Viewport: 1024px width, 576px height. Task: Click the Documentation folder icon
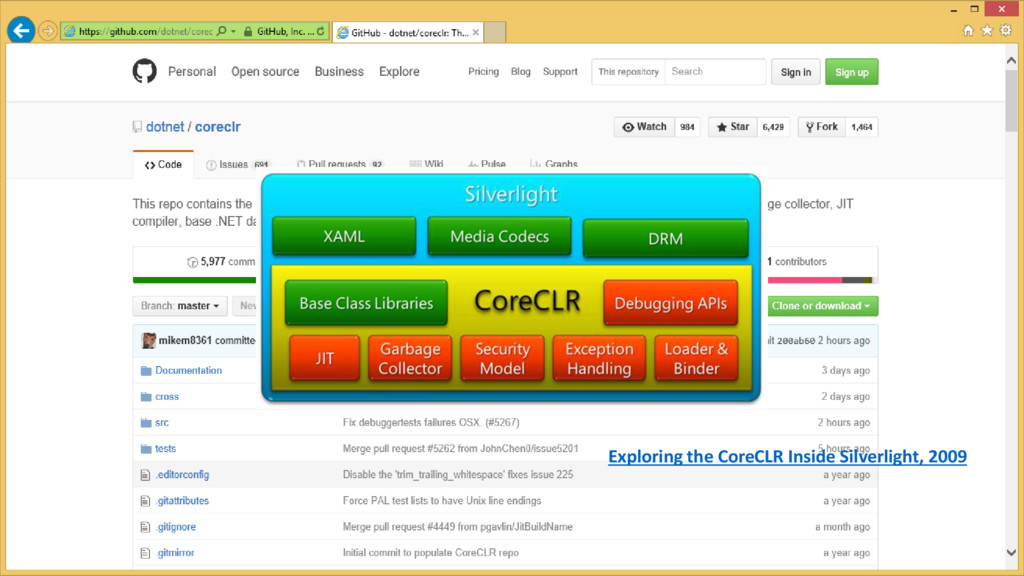tap(146, 371)
